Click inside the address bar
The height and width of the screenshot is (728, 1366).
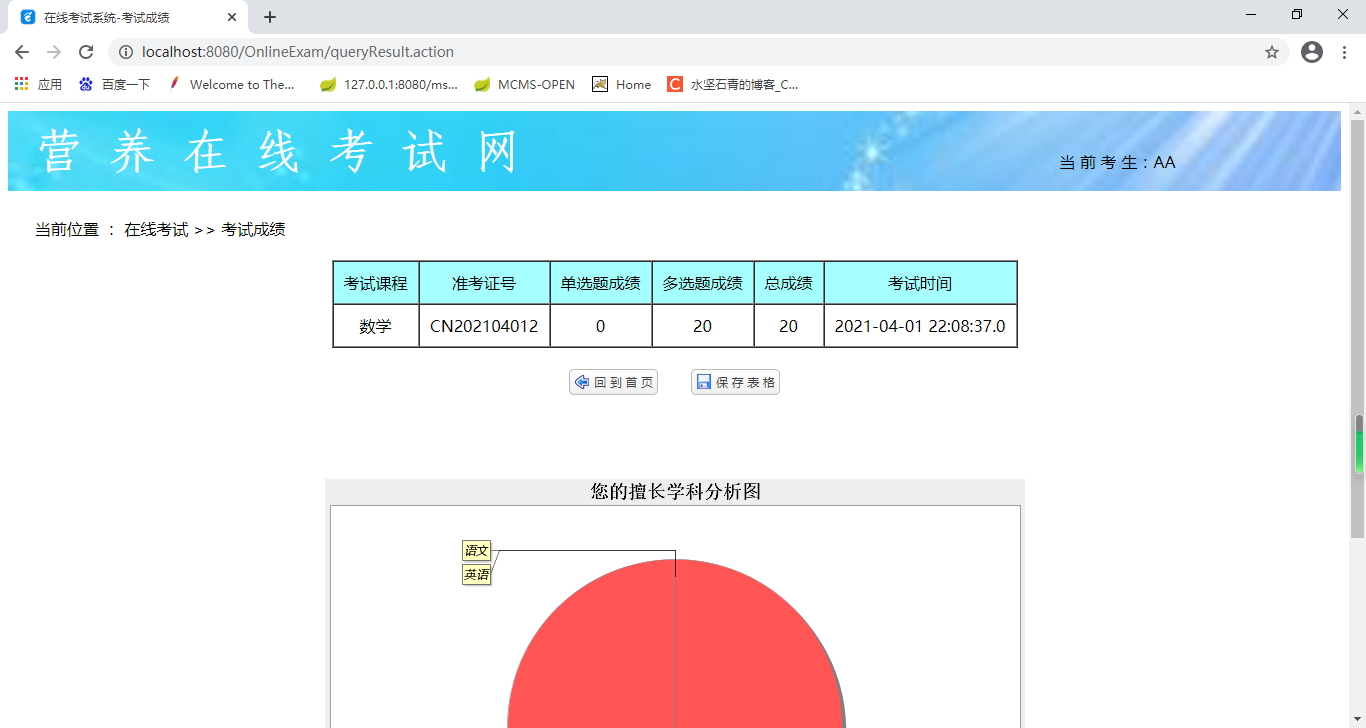click(400, 51)
